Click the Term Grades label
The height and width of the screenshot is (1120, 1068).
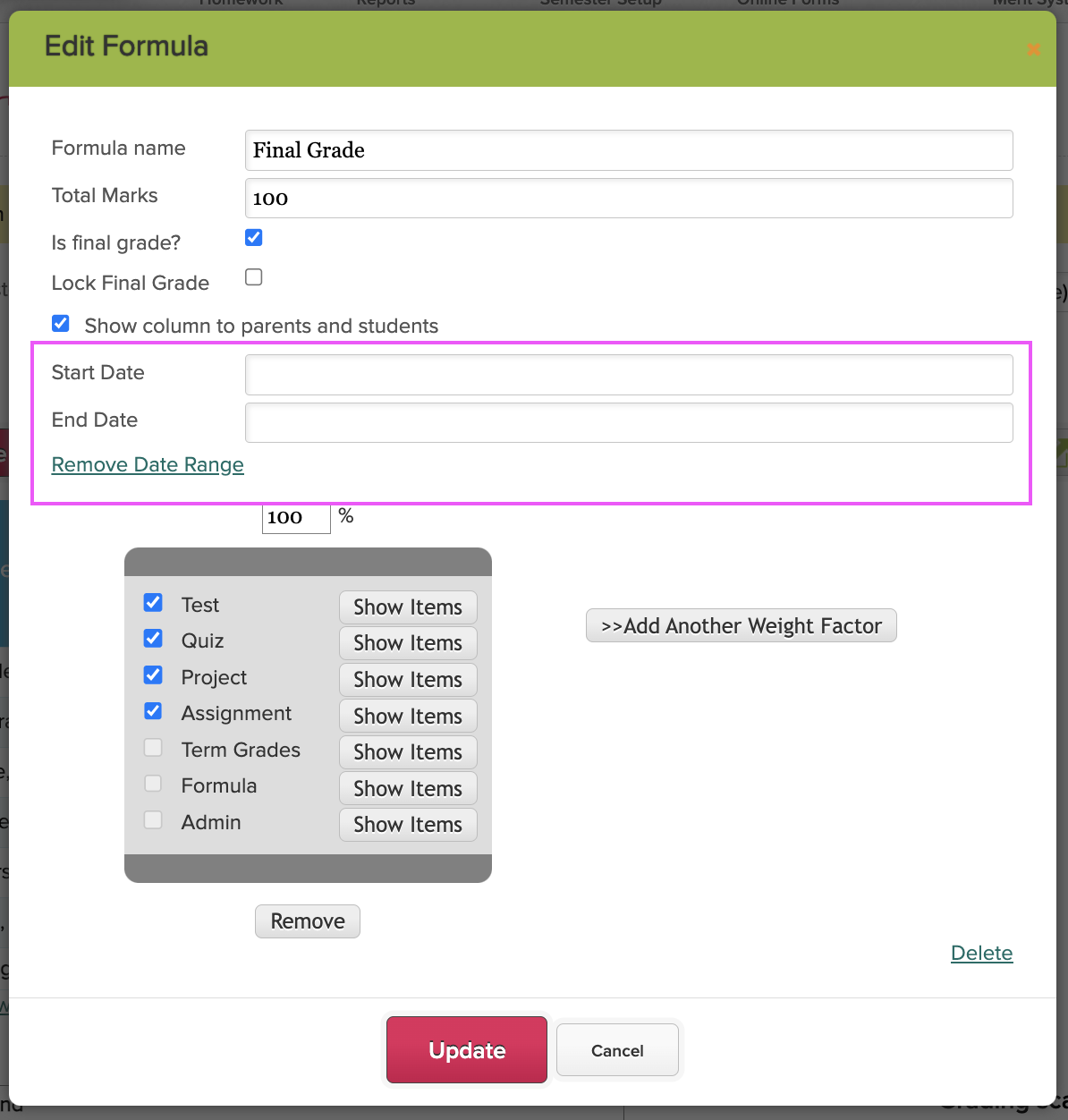[241, 750]
